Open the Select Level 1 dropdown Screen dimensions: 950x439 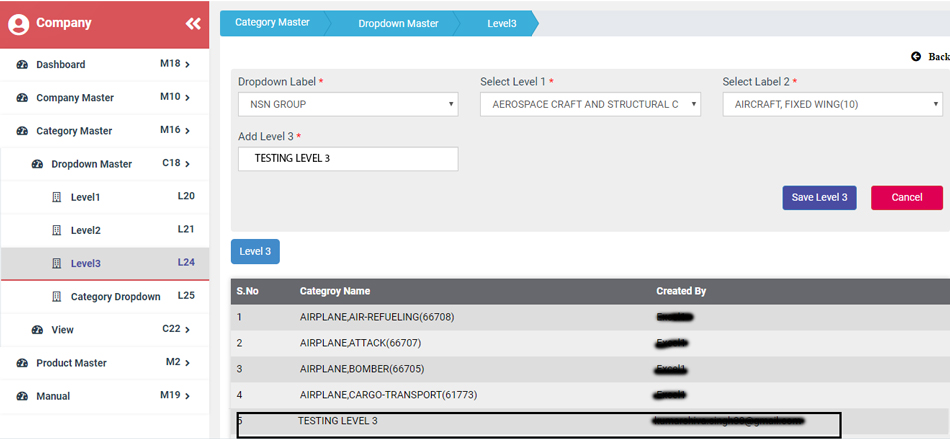589,104
